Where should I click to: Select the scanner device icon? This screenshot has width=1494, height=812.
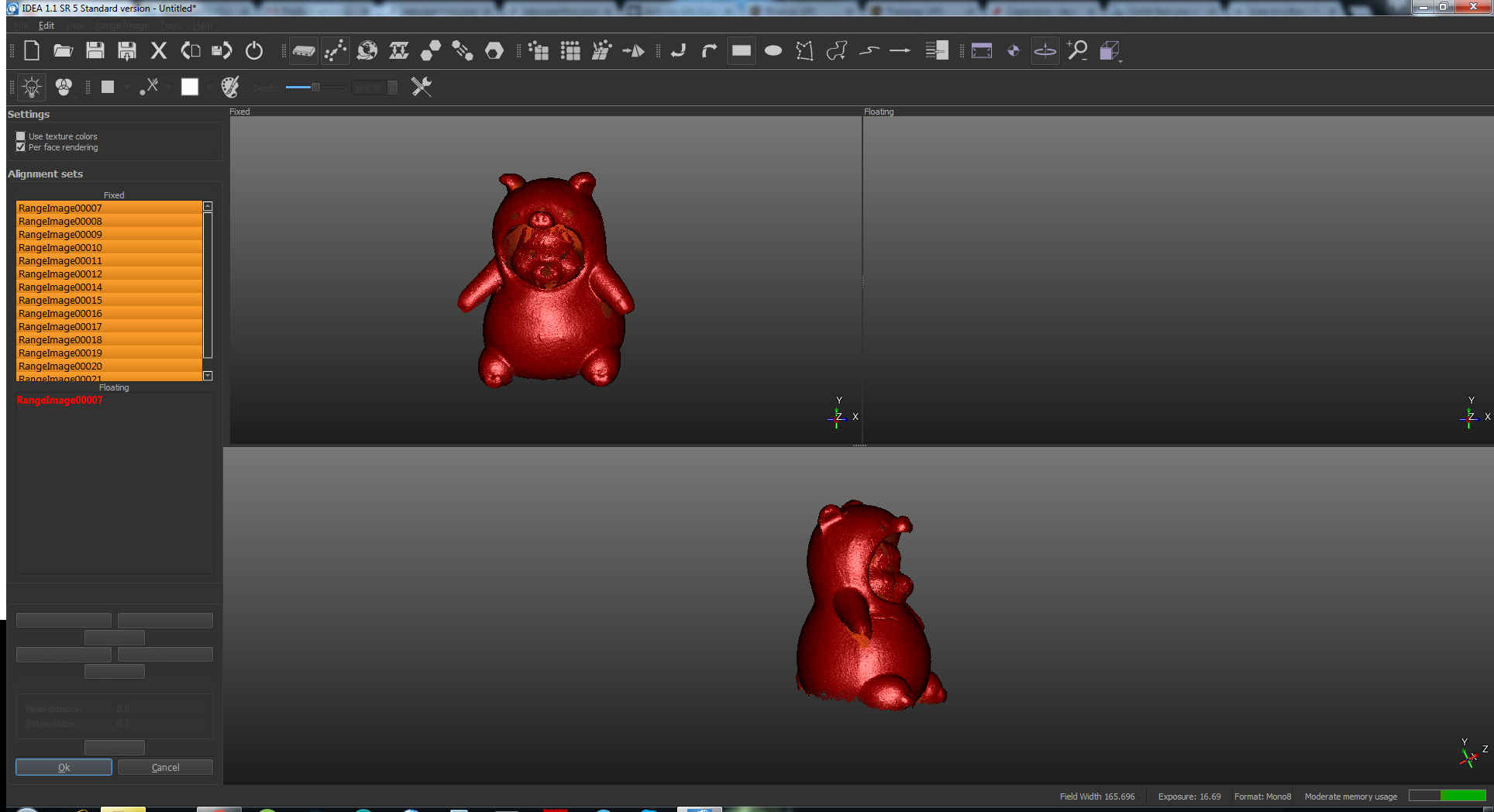point(304,51)
